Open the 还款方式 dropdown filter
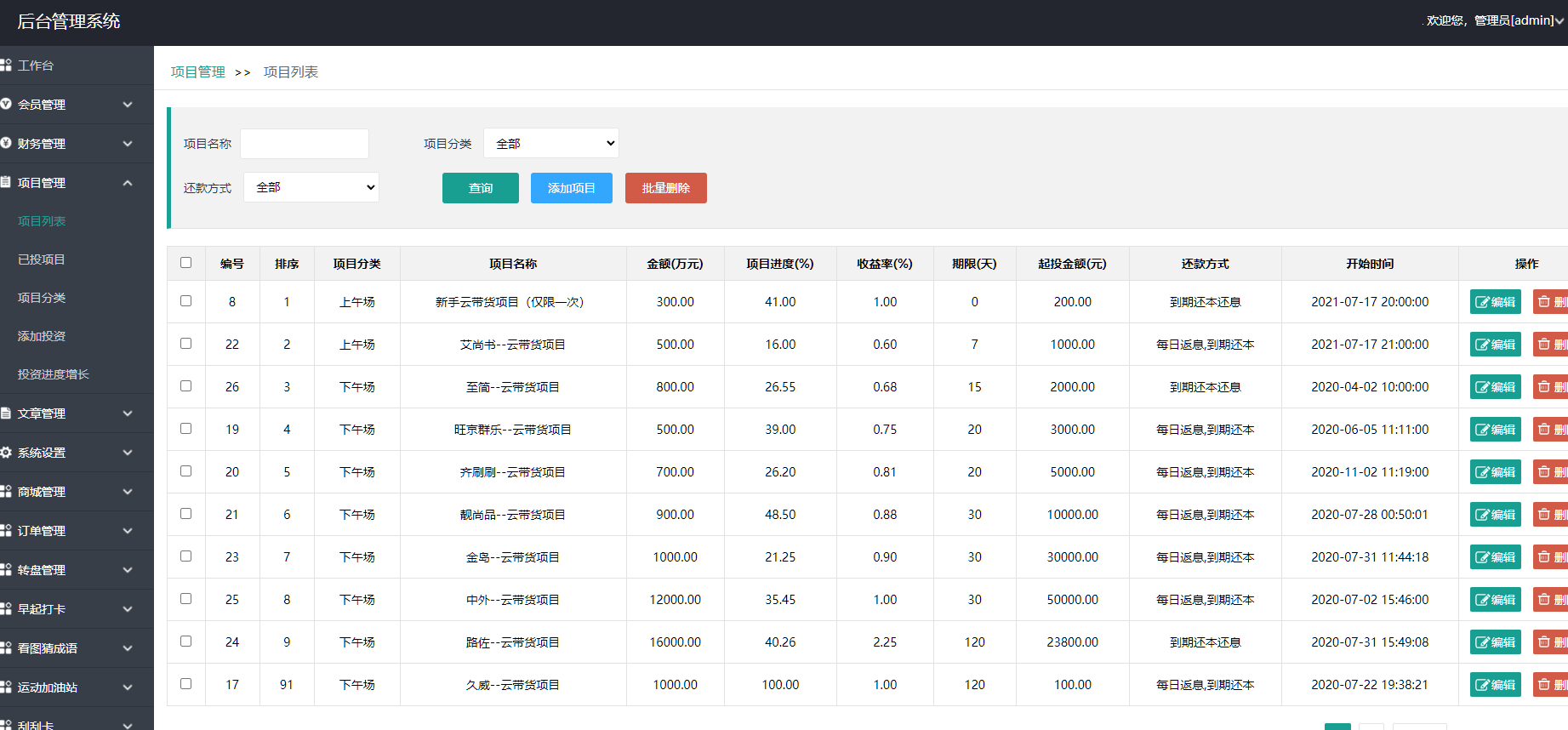Image resolution: width=1568 pixels, height=730 pixels. [x=311, y=187]
